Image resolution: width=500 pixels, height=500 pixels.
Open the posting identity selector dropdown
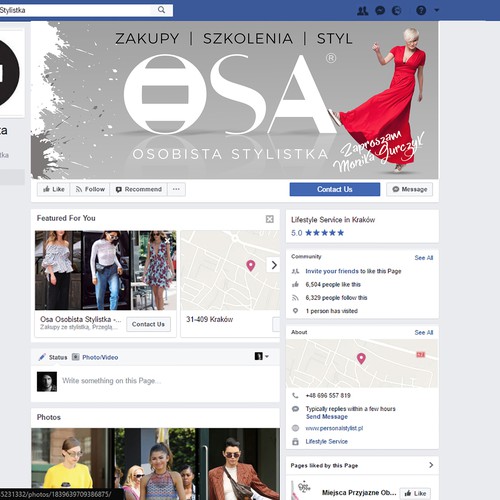click(x=262, y=356)
